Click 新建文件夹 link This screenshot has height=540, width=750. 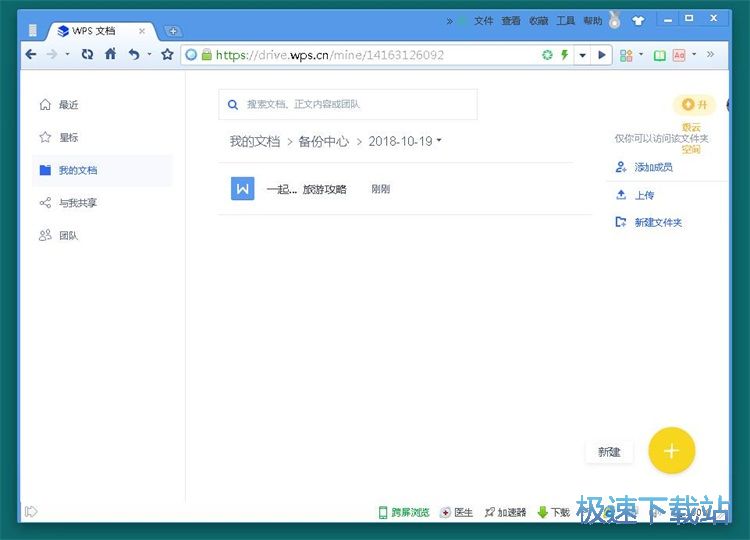(x=649, y=222)
